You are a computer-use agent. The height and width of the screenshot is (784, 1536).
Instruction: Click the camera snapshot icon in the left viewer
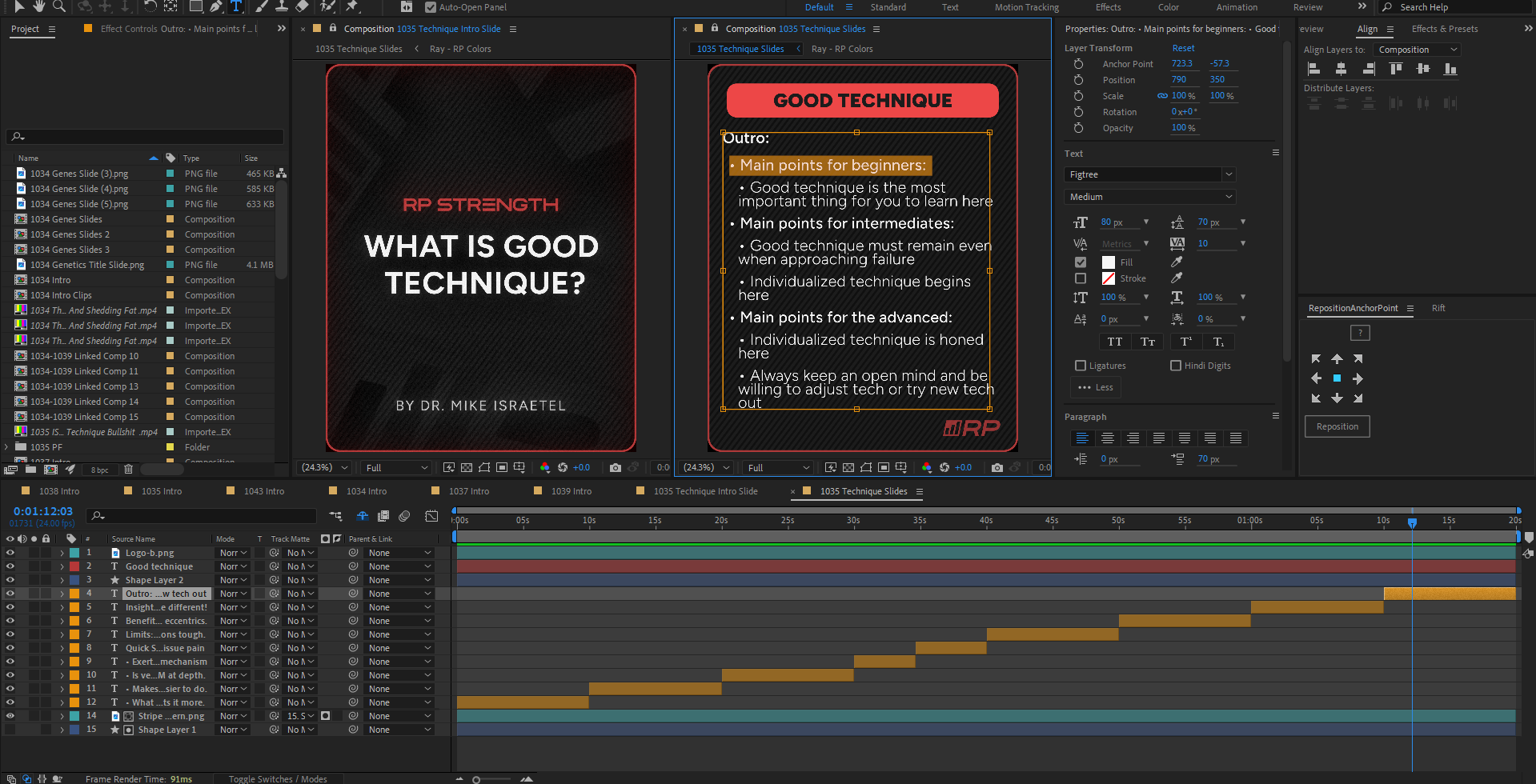coord(615,467)
